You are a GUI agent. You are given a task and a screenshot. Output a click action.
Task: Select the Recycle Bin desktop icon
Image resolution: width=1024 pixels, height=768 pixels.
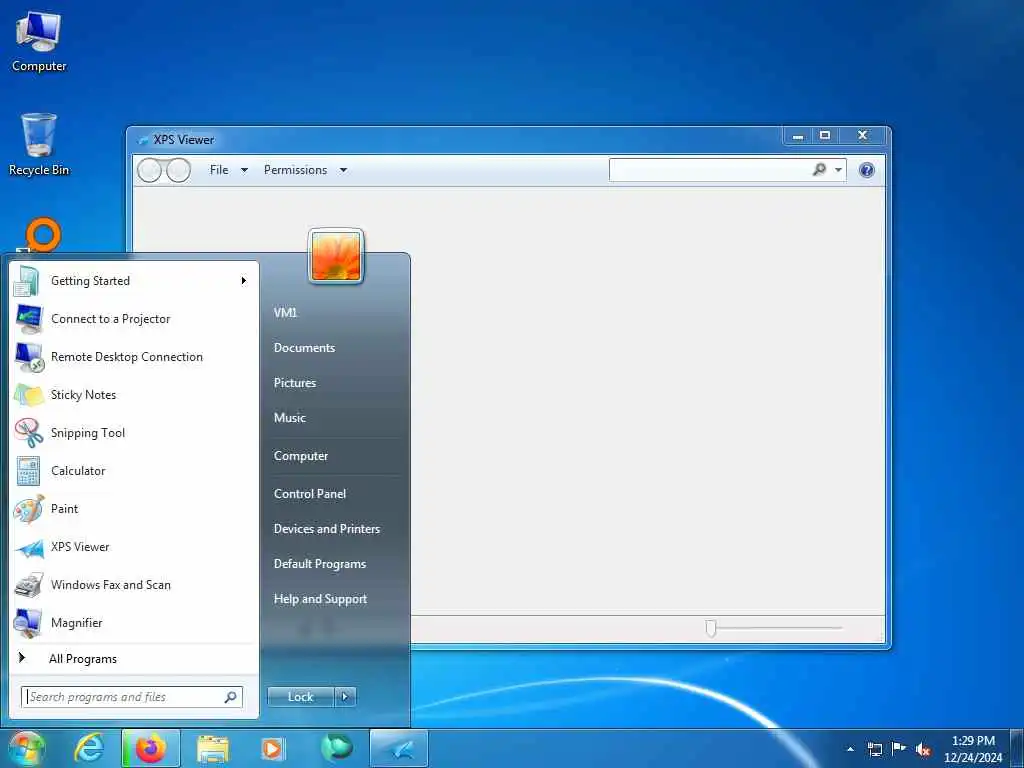click(x=39, y=144)
